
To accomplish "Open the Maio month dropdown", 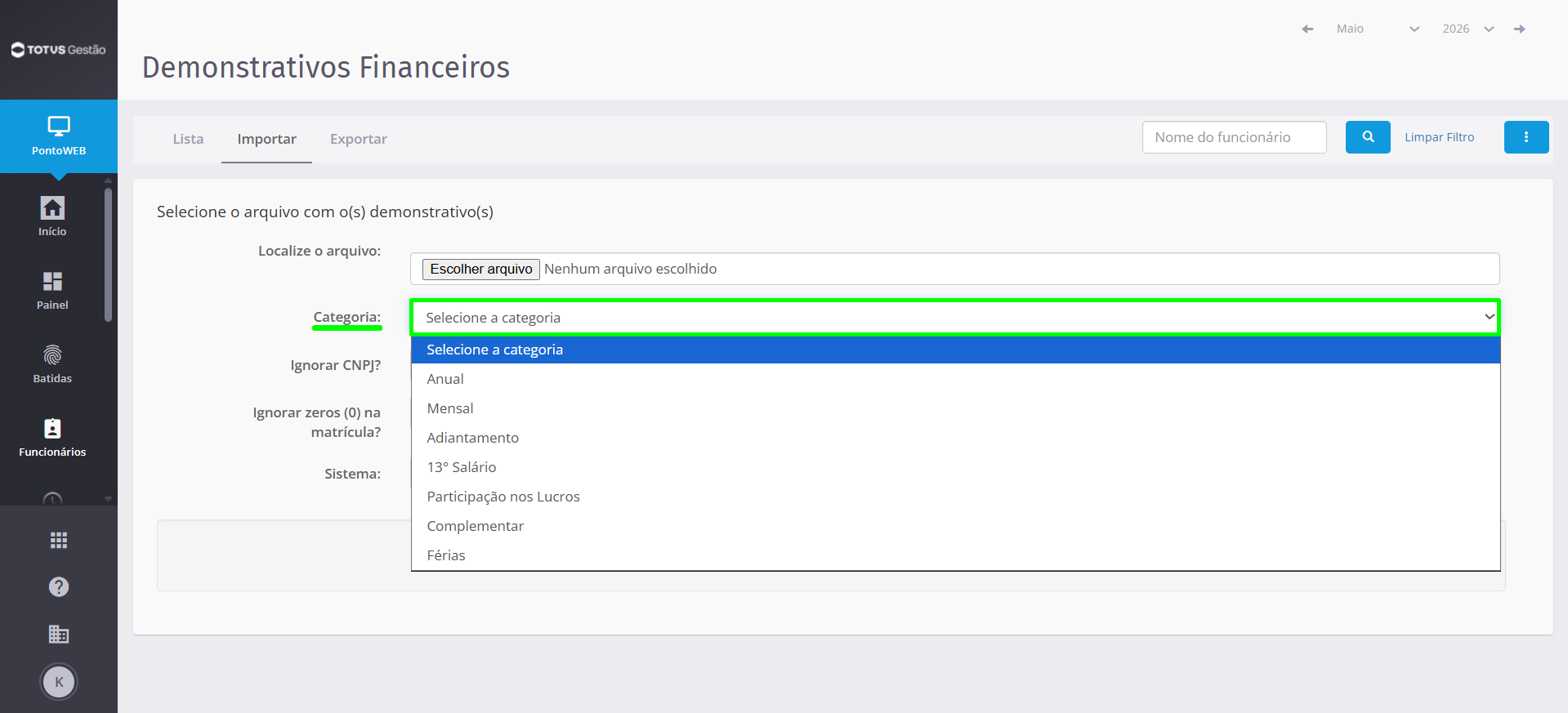I will click(1378, 29).
